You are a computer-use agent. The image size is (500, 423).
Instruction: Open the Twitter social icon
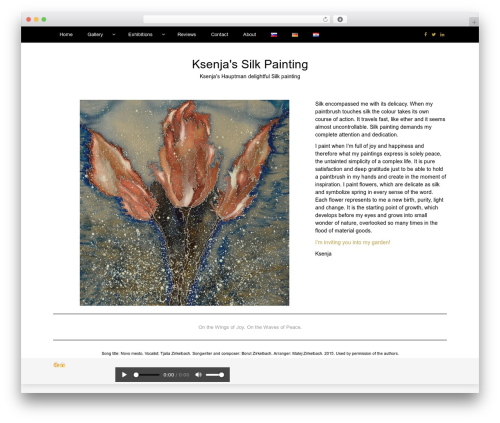[x=434, y=34]
